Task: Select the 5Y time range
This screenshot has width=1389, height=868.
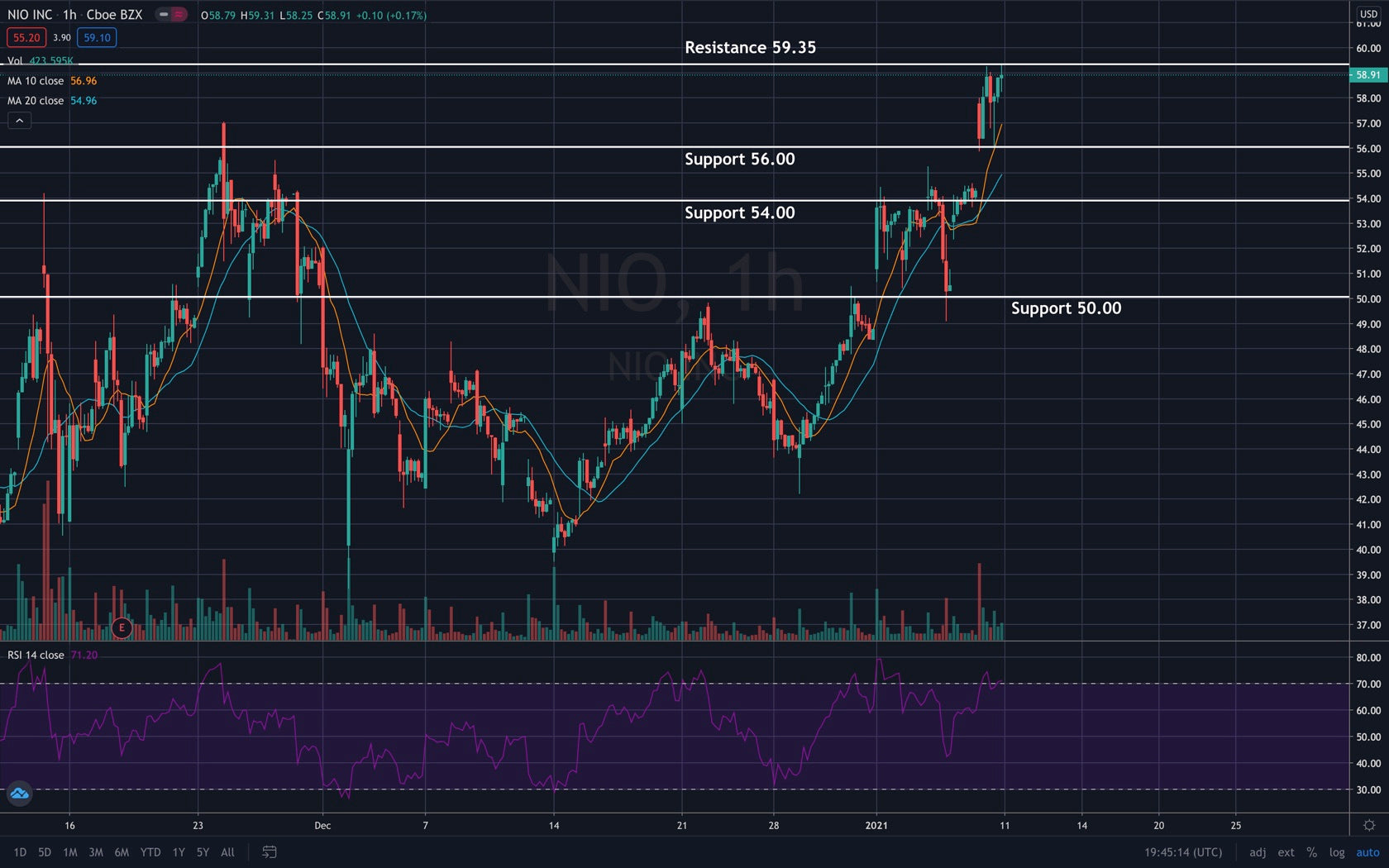Action: click(203, 852)
